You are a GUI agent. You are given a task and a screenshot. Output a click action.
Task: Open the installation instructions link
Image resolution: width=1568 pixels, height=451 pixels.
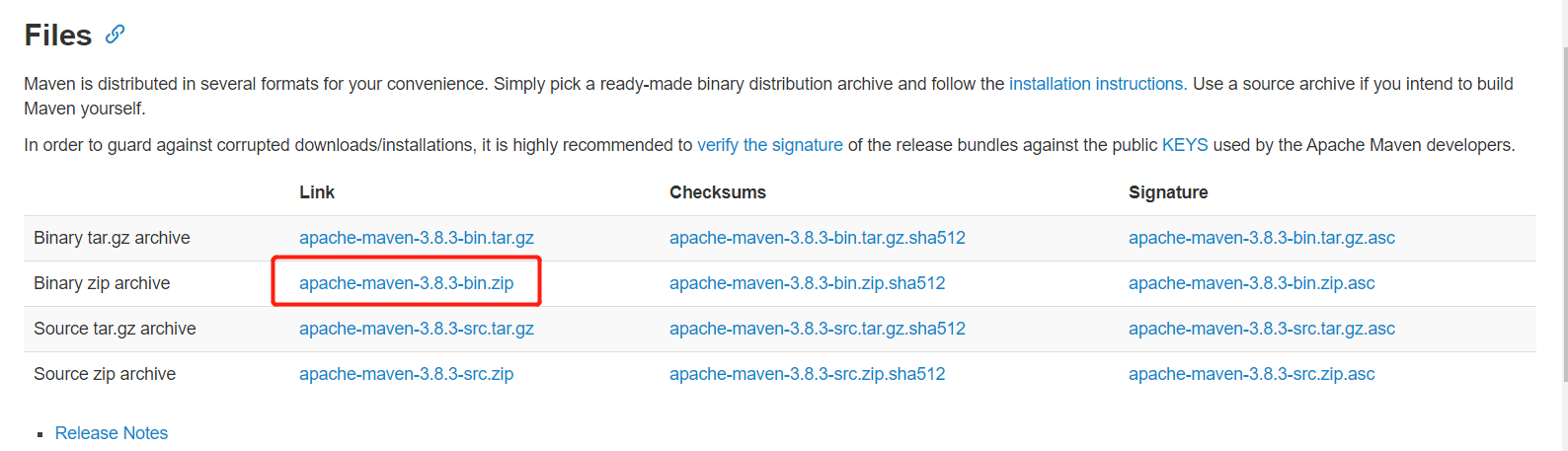point(1097,84)
